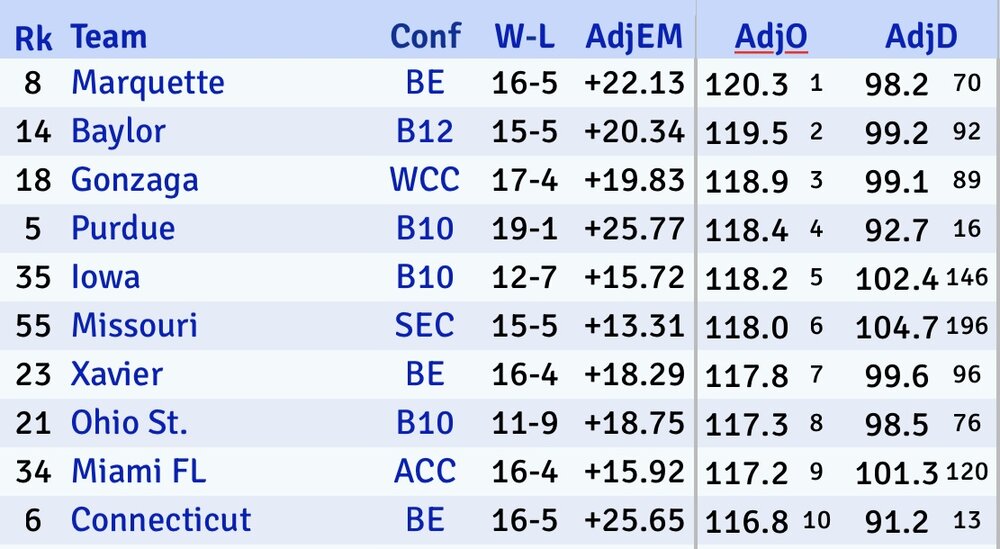The height and width of the screenshot is (549, 1000).
Task: Open the SEC conference link
Action: [x=424, y=326]
